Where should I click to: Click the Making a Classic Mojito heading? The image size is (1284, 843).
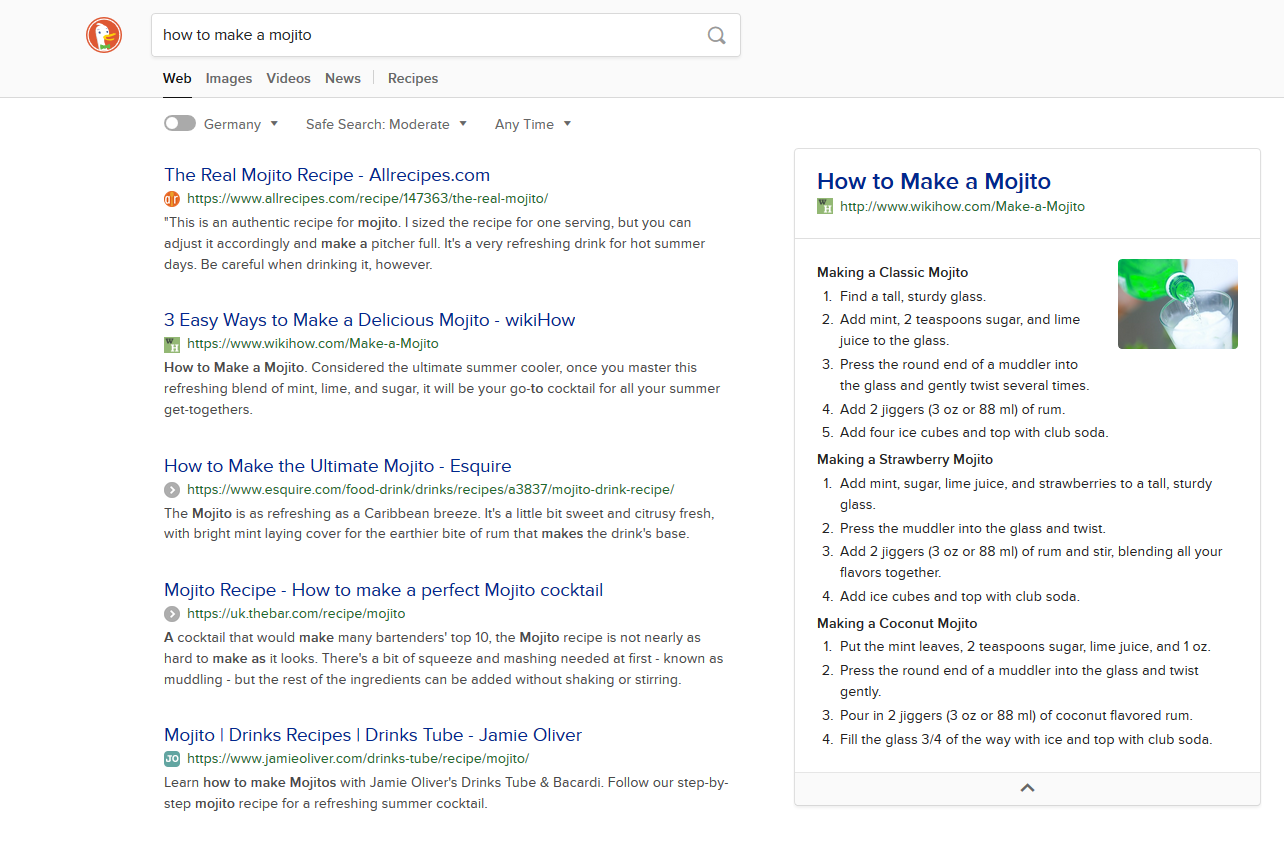pos(892,272)
